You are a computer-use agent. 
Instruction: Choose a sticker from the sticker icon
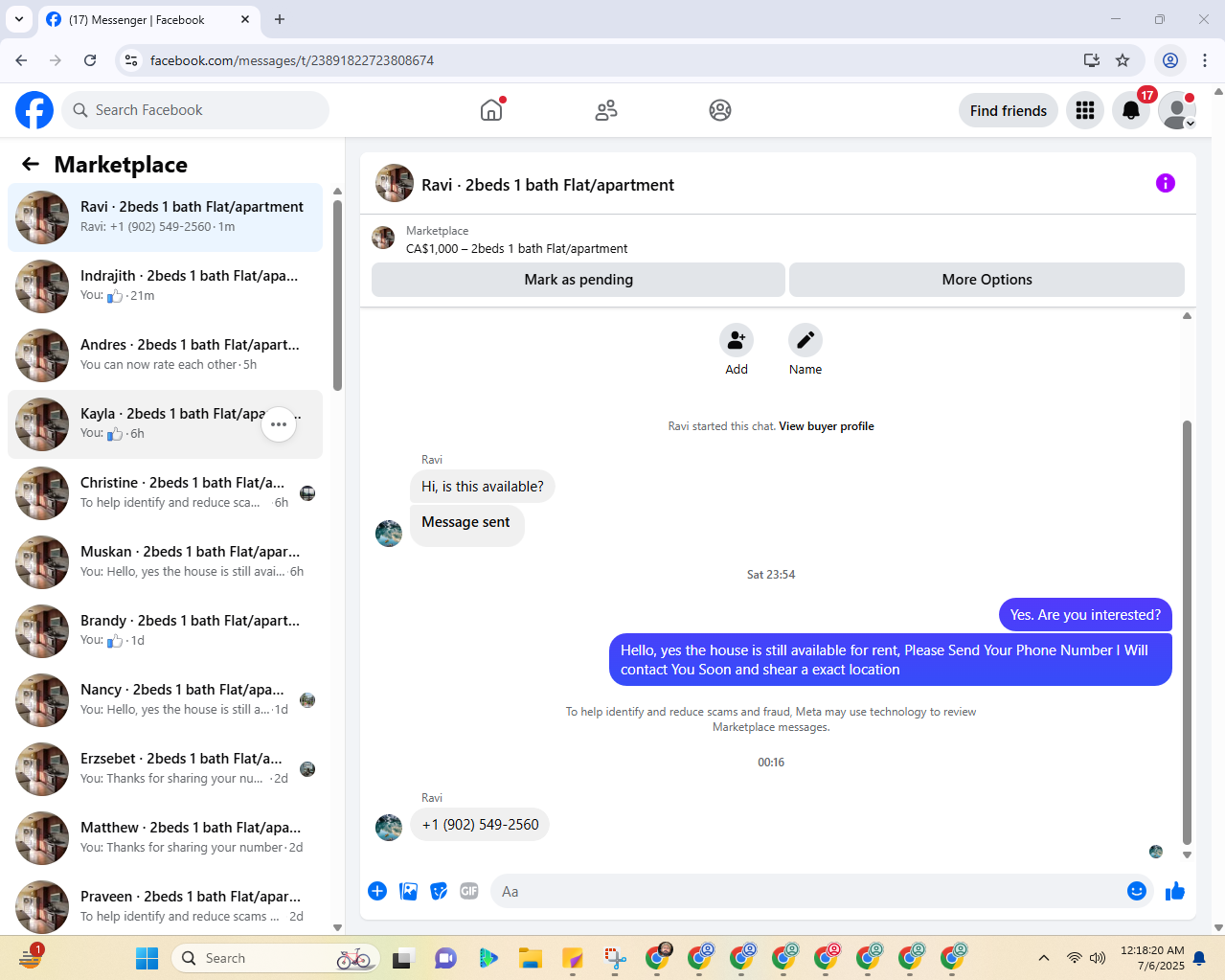point(439,891)
